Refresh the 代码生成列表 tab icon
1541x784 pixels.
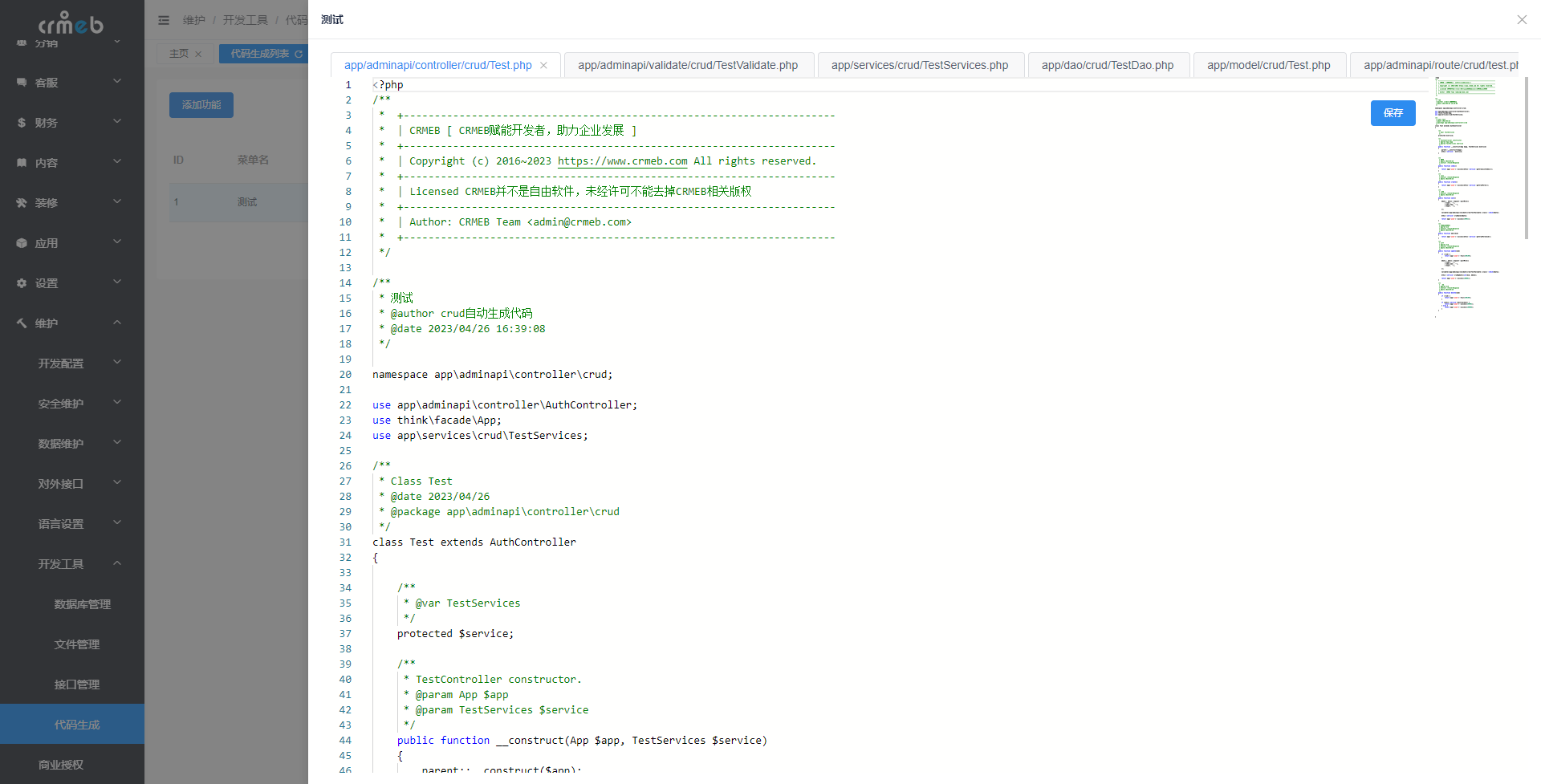pos(299,54)
